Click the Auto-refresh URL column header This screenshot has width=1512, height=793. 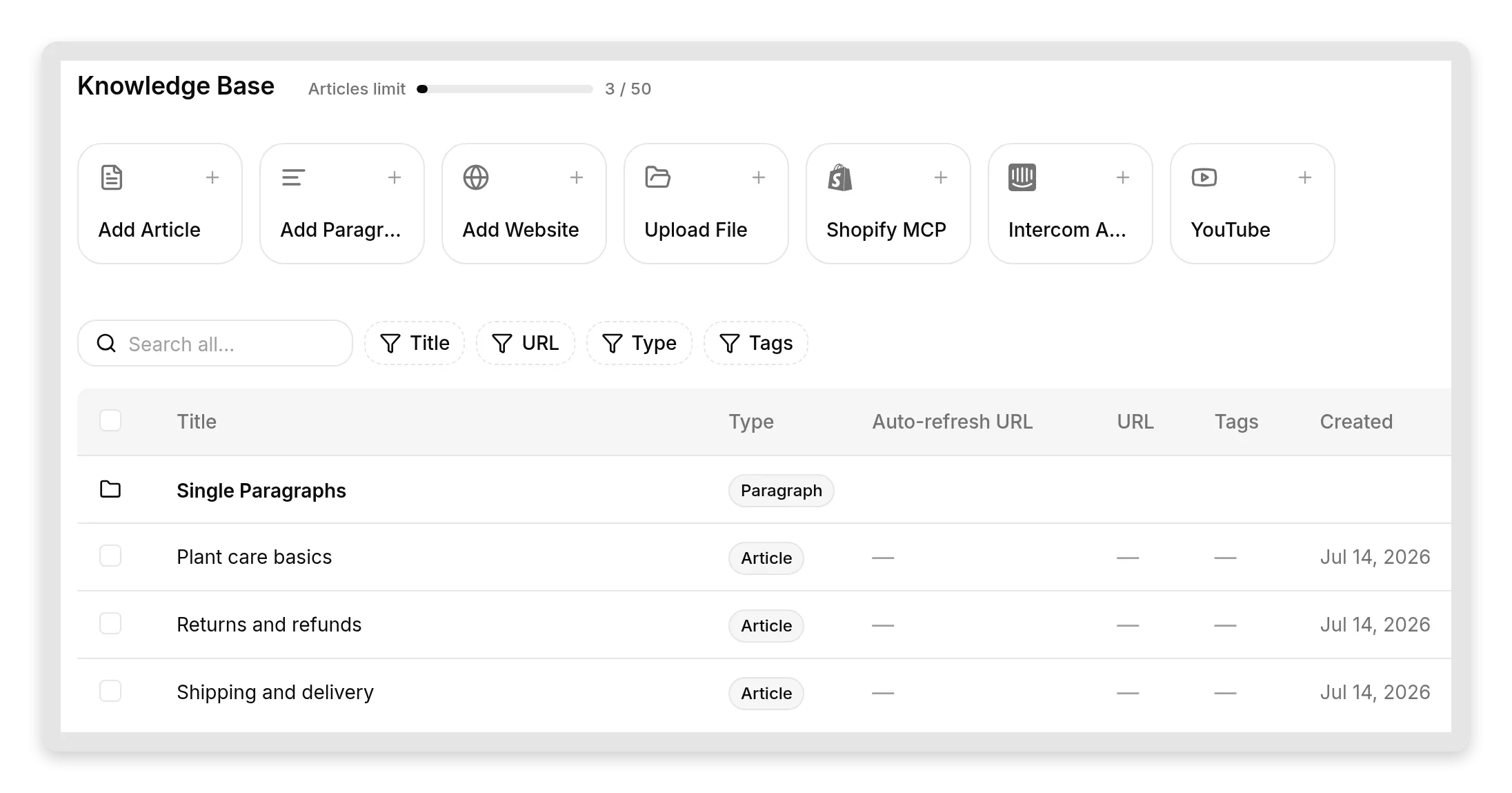click(x=953, y=422)
